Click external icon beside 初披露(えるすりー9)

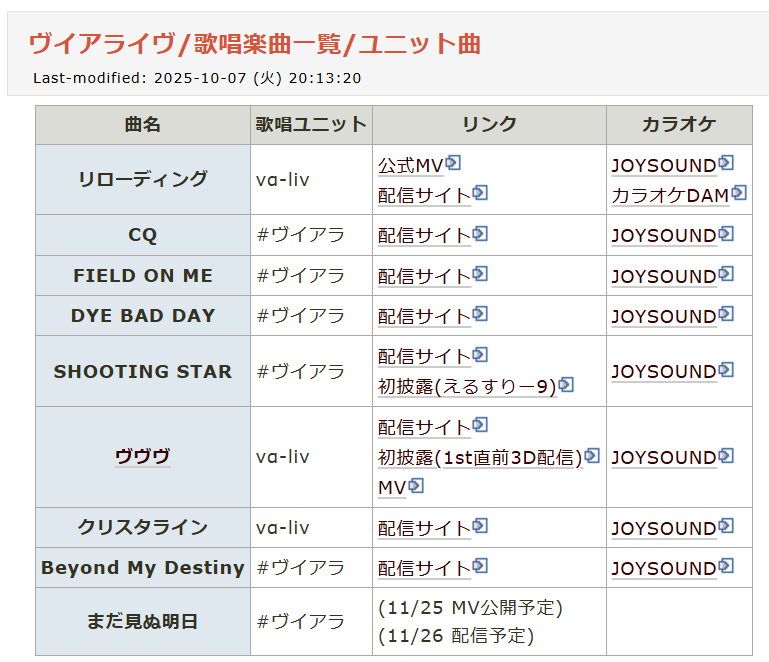pyautogui.click(x=565, y=384)
